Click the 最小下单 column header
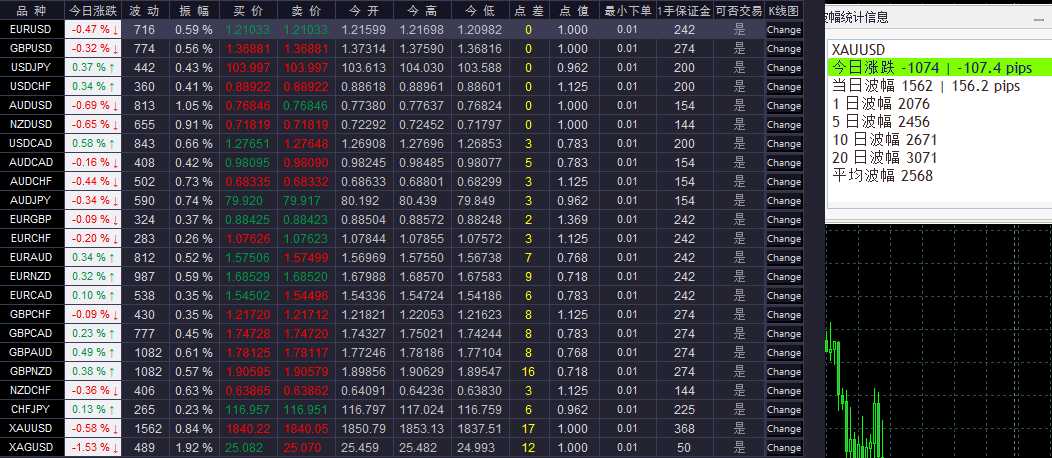The height and width of the screenshot is (458, 1052). [627, 11]
